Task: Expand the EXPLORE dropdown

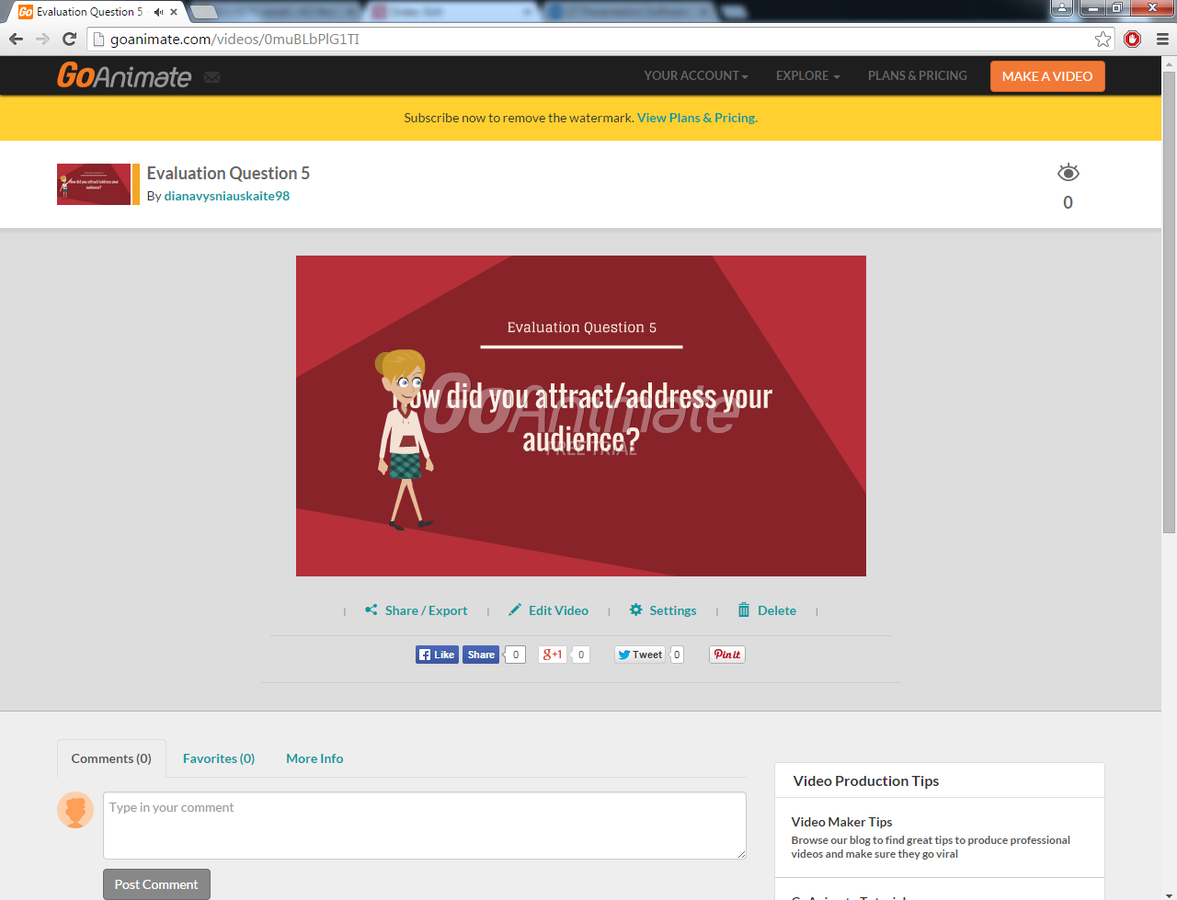Action: pos(808,76)
